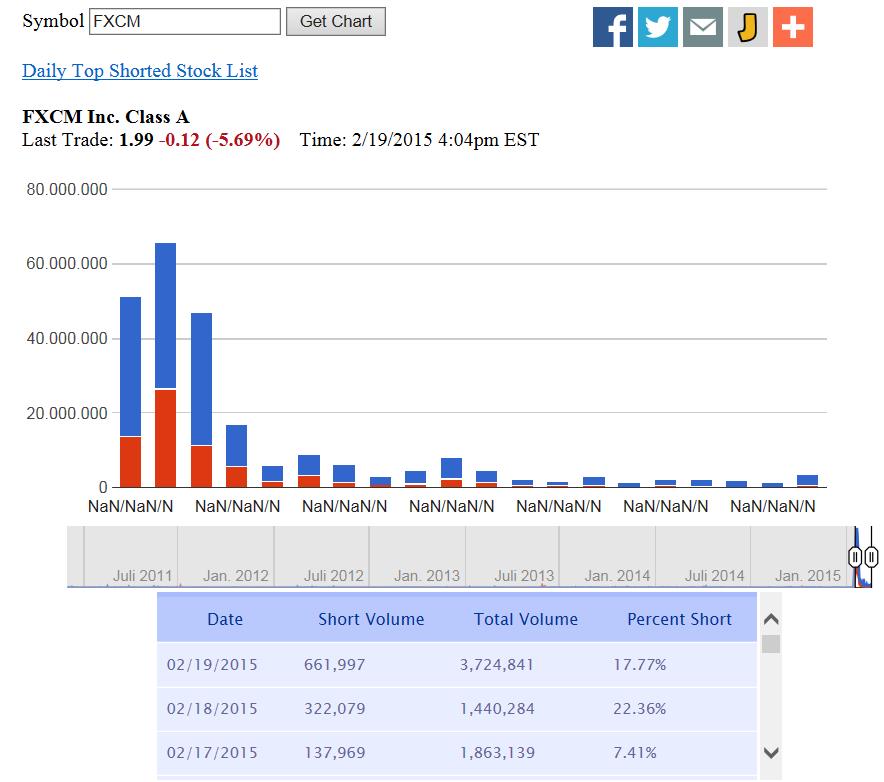Share the chart on Facebook

pos(612,27)
